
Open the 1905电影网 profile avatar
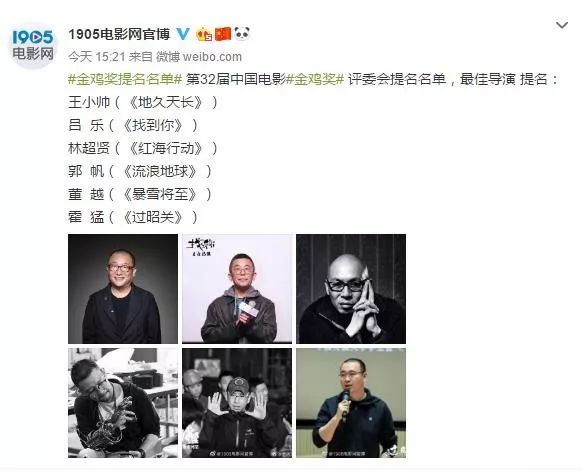(x=33, y=45)
